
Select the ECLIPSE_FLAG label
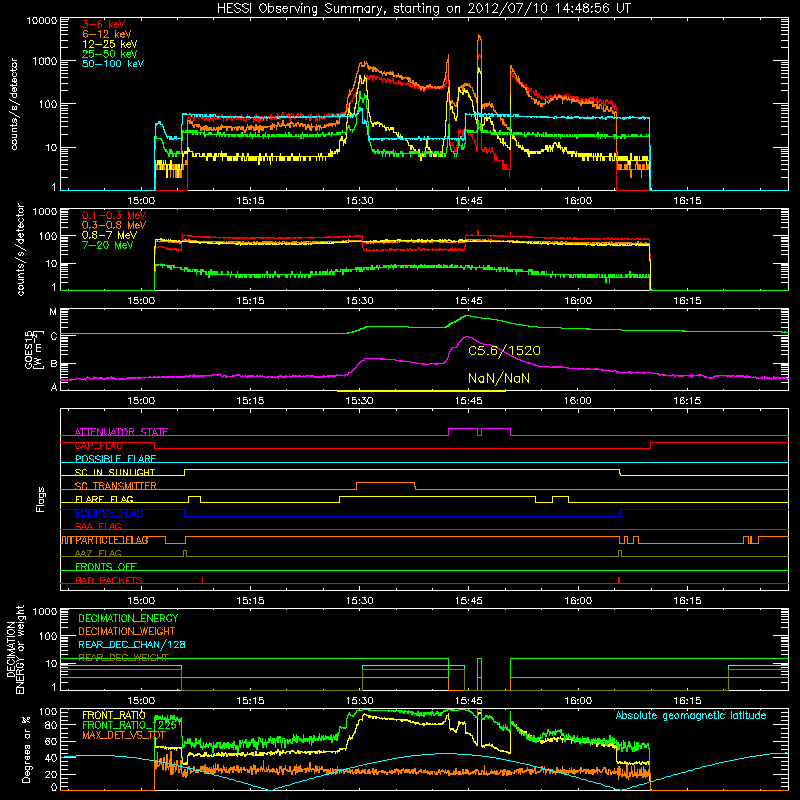pos(109,513)
